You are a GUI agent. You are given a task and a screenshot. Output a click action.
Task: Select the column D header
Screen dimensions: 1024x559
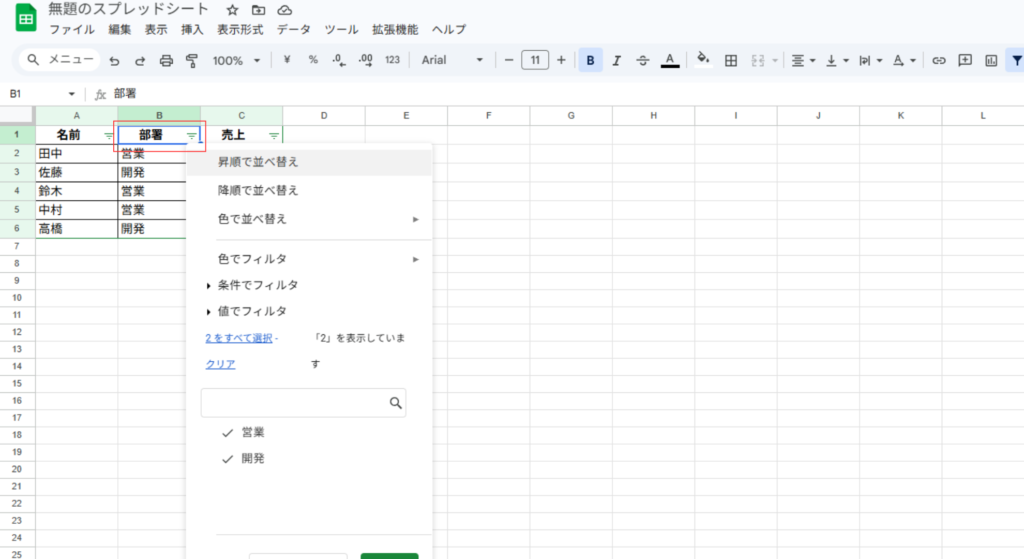pos(324,116)
